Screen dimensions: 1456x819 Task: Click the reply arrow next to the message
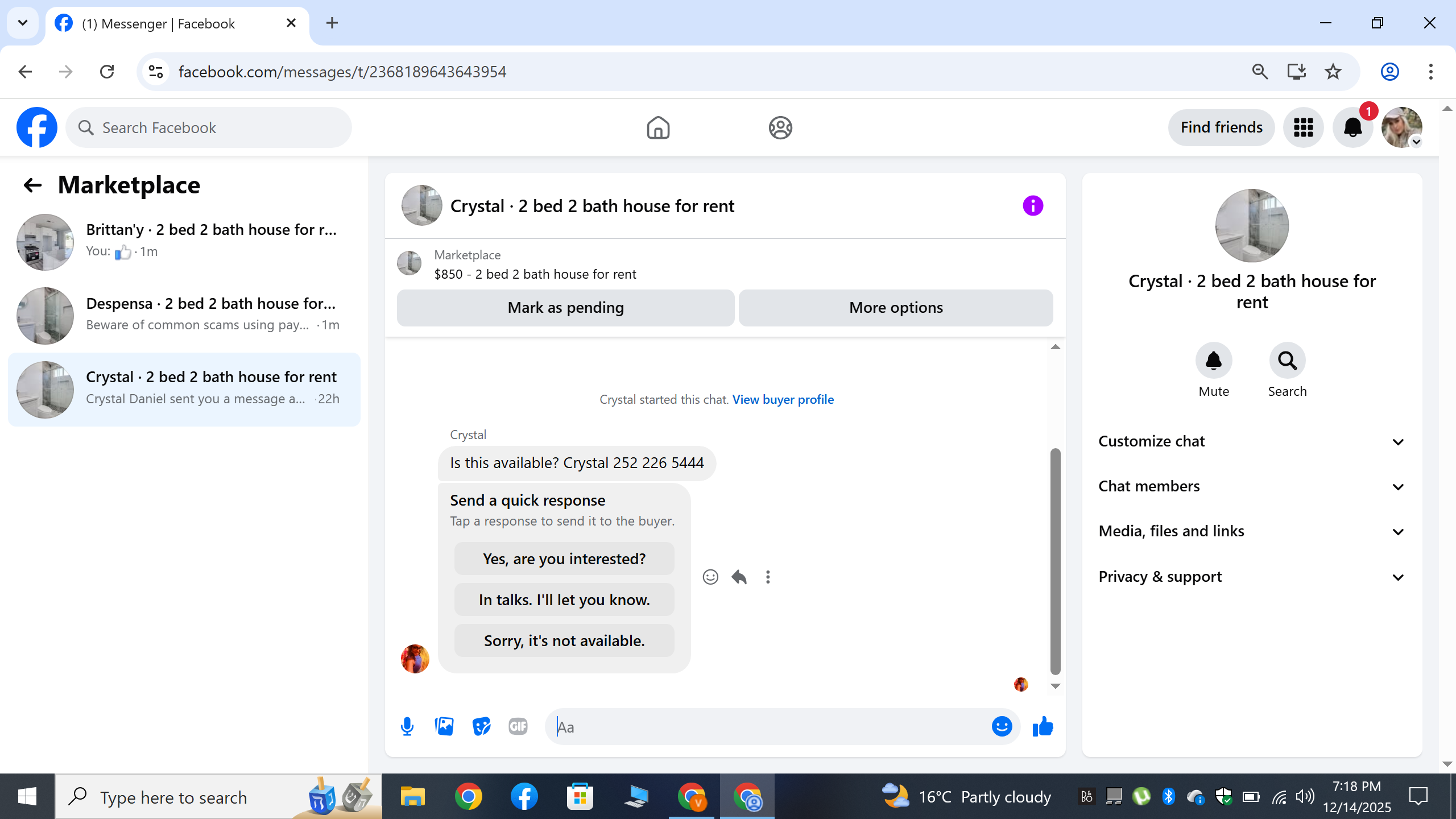click(x=739, y=577)
